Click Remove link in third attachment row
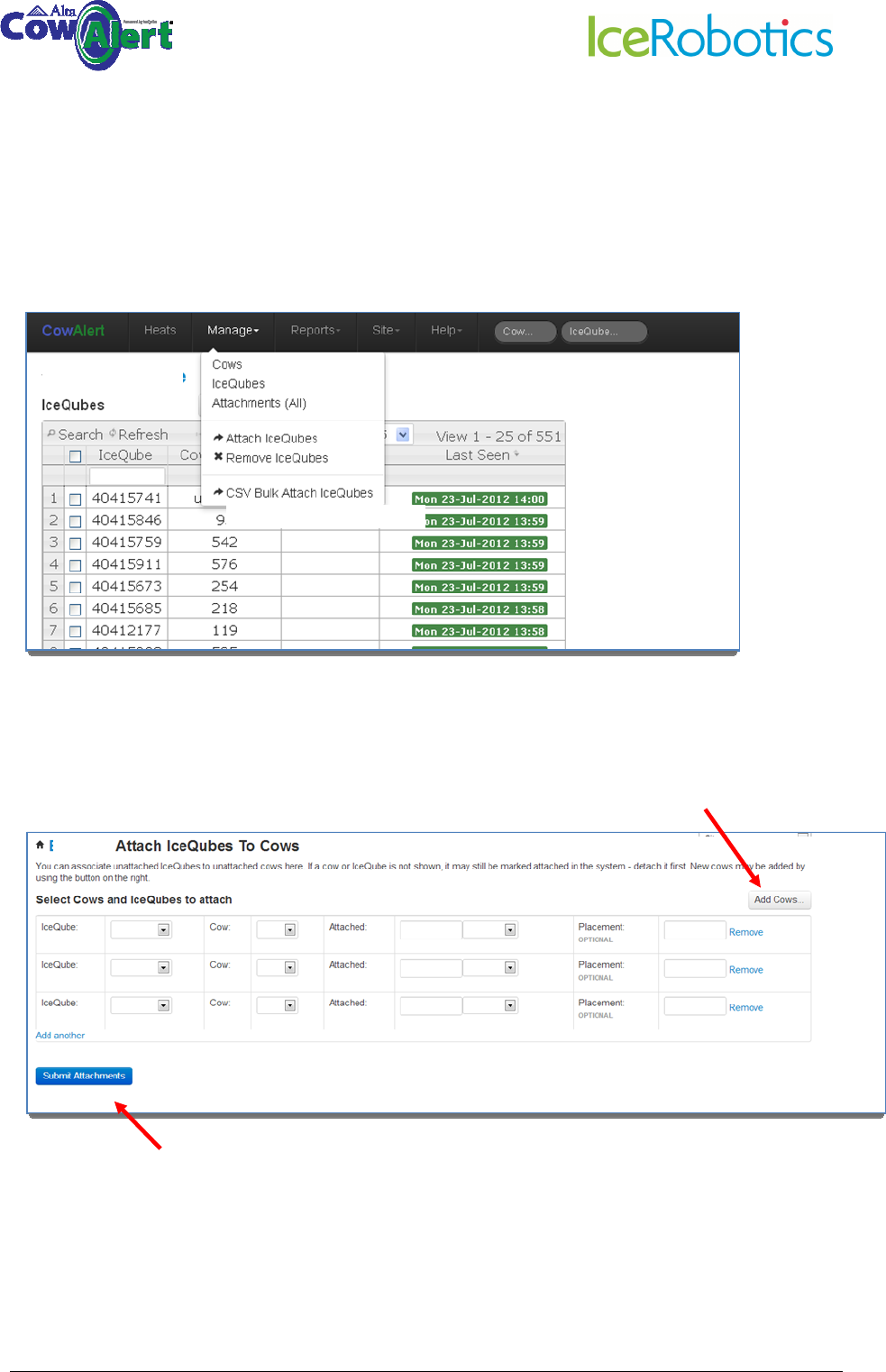886x1372 pixels. click(x=745, y=1008)
